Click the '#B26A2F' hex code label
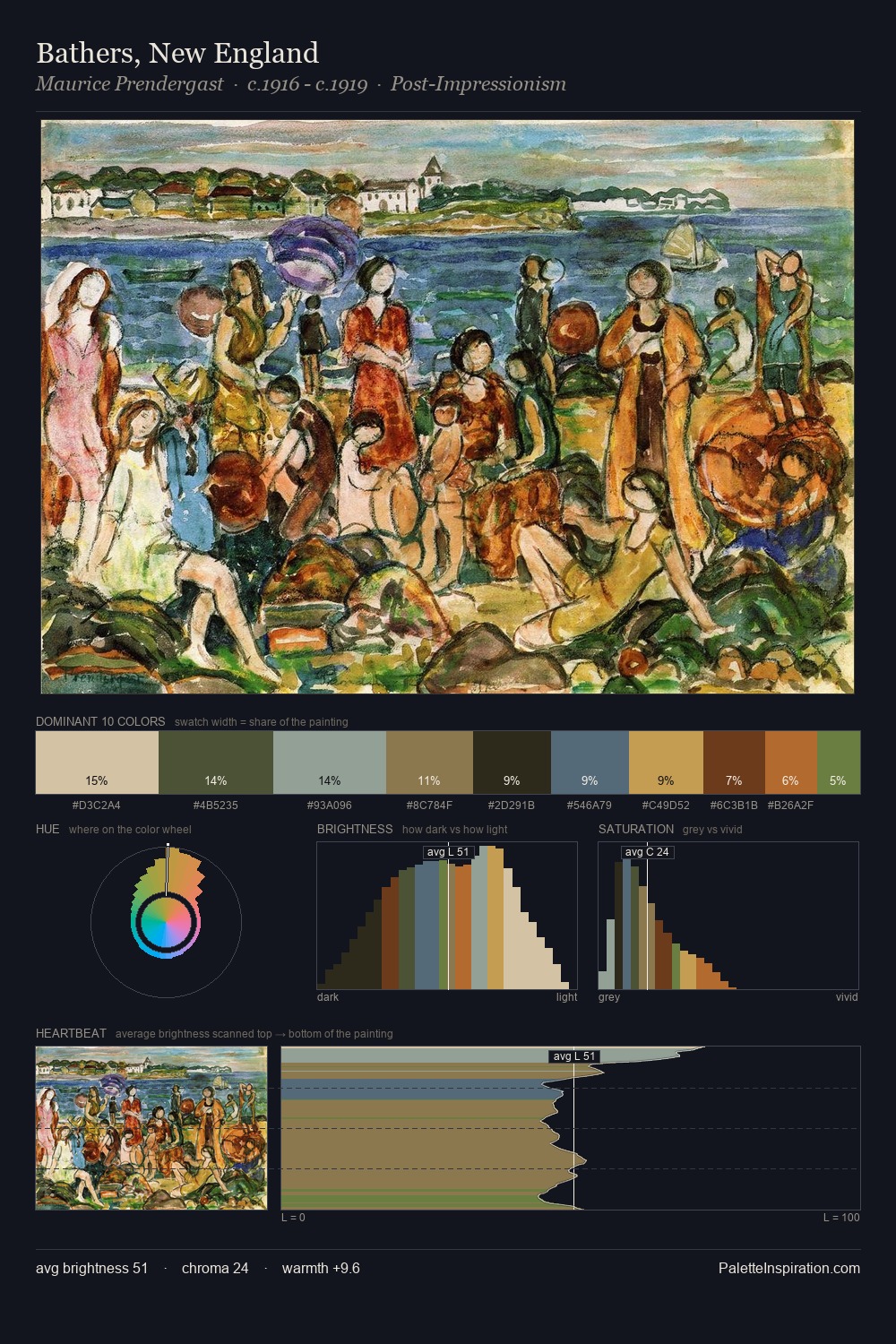Screen dimensions: 896x1344 791,805
